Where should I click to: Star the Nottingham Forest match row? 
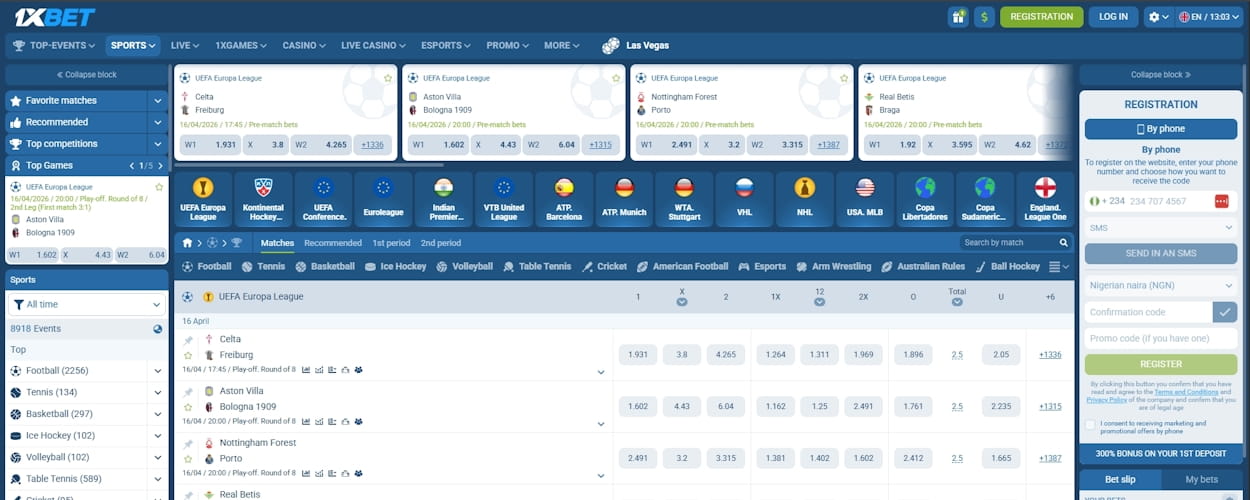pyautogui.click(x=188, y=459)
